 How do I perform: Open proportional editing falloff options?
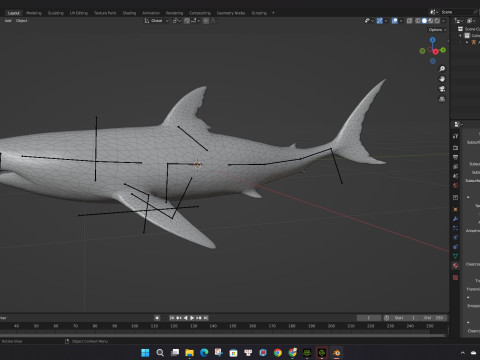pyautogui.click(x=213, y=21)
